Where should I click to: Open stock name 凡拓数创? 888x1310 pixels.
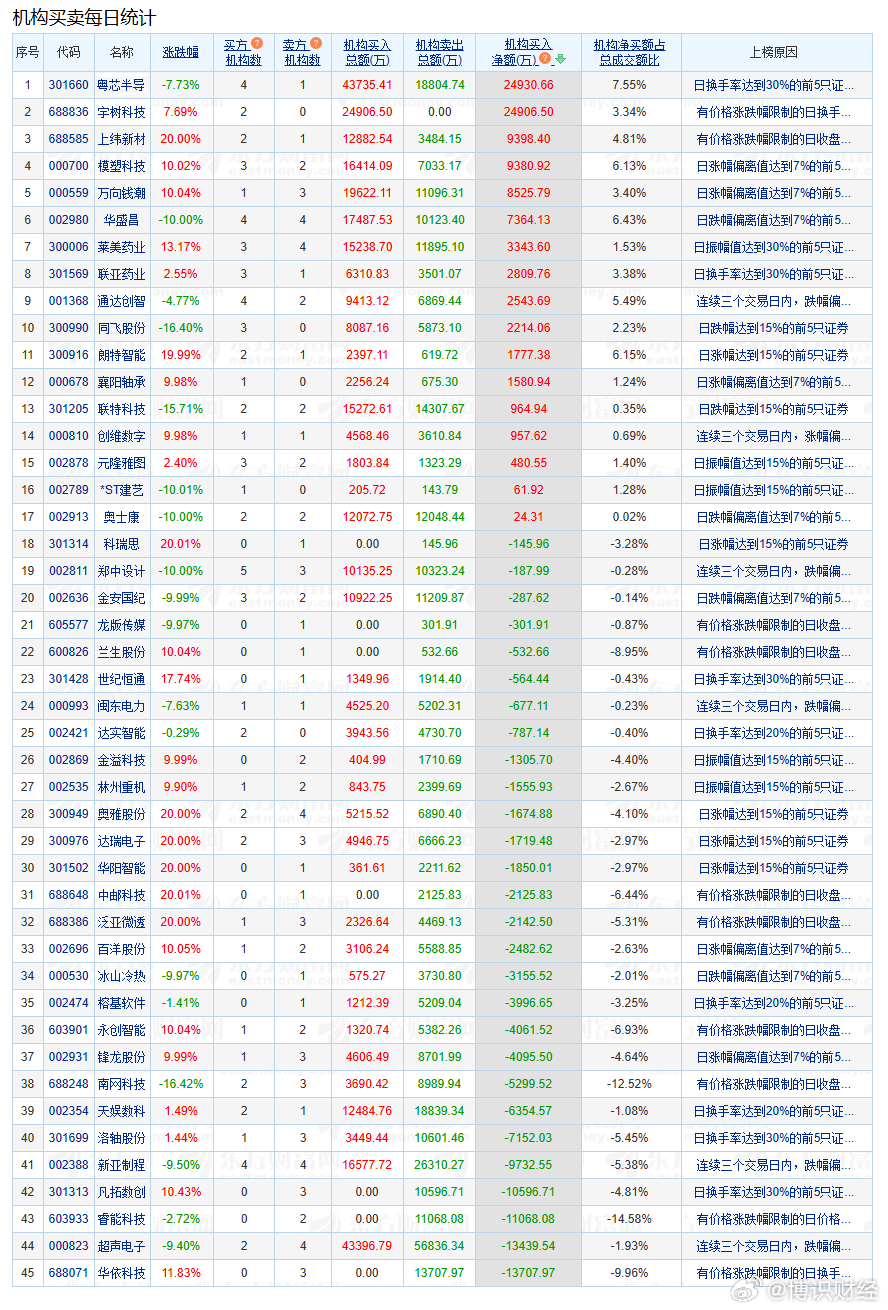coord(121,1192)
